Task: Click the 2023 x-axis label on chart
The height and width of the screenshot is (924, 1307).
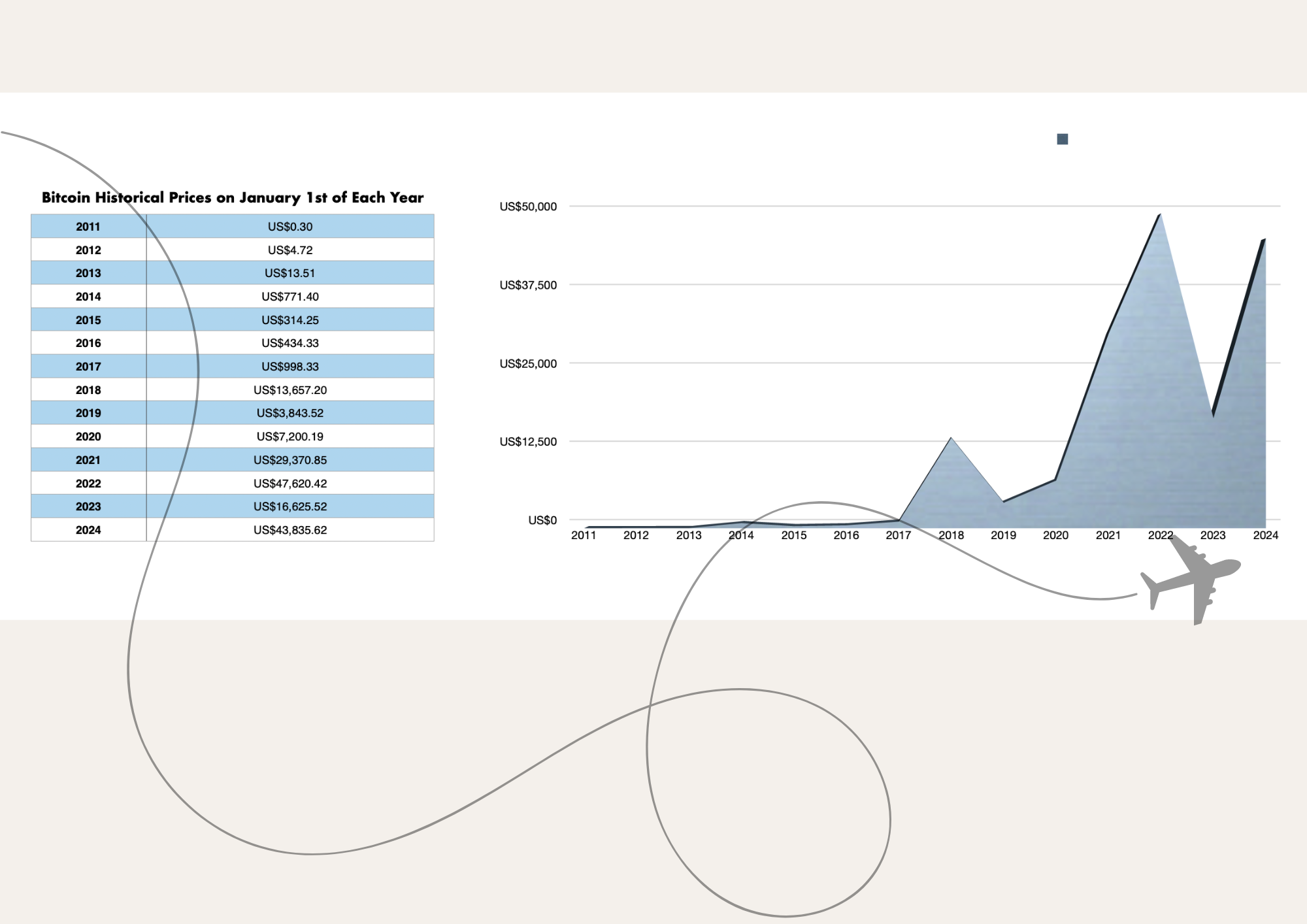Action: (x=1213, y=535)
